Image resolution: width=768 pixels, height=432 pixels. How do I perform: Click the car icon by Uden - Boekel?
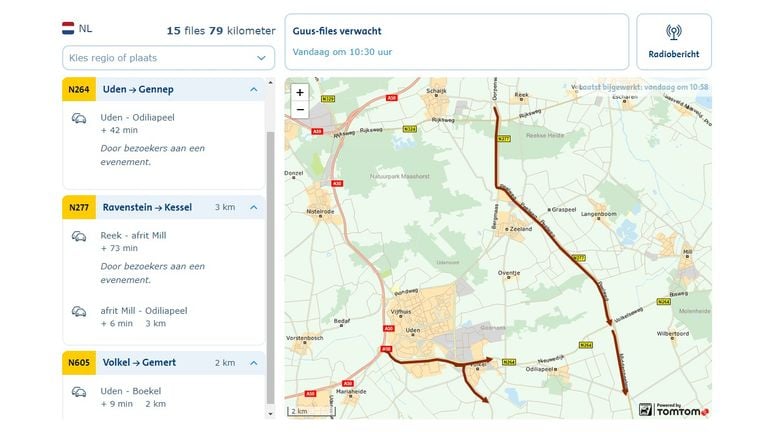(78, 391)
